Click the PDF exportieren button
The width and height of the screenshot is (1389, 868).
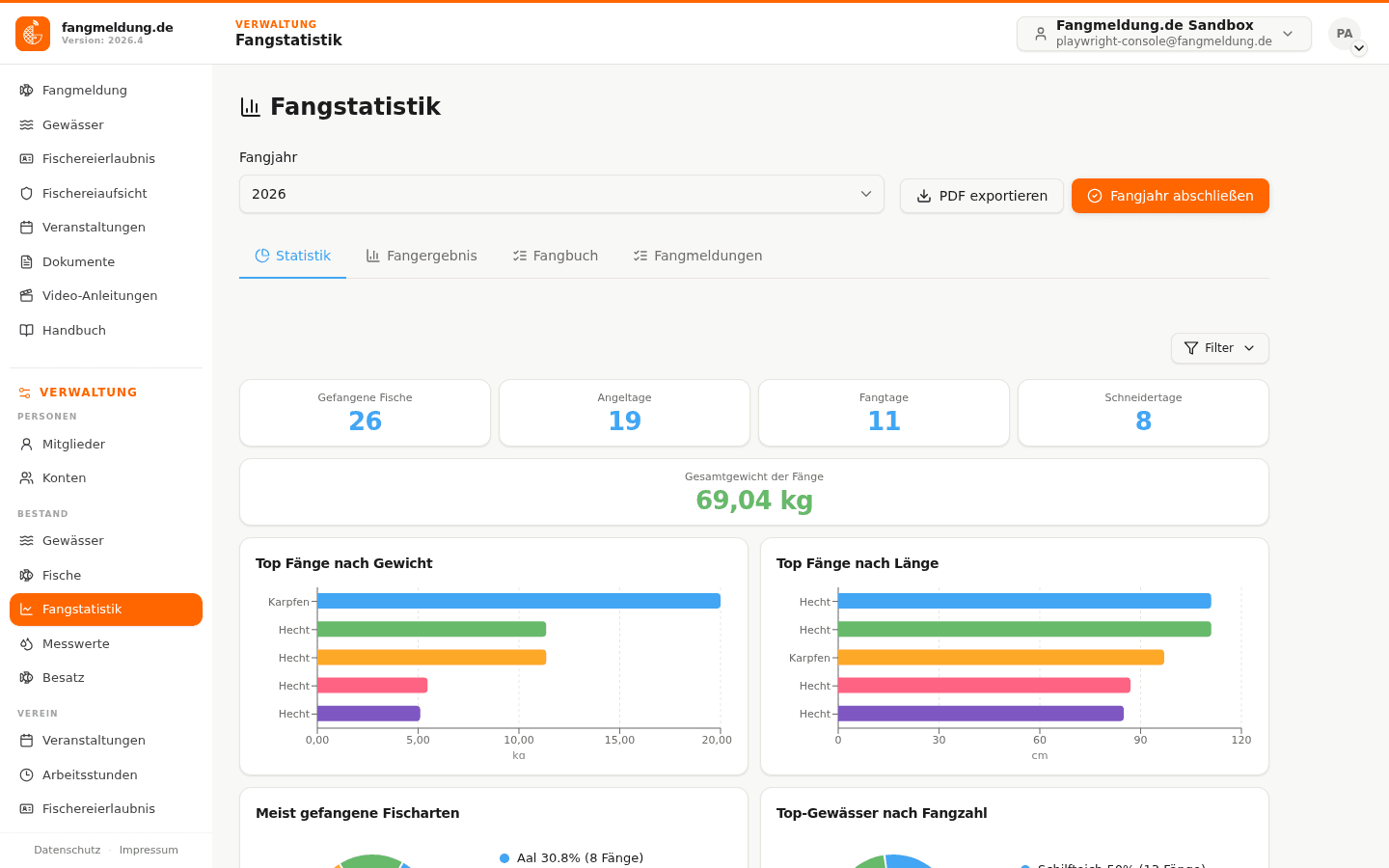pos(982,196)
